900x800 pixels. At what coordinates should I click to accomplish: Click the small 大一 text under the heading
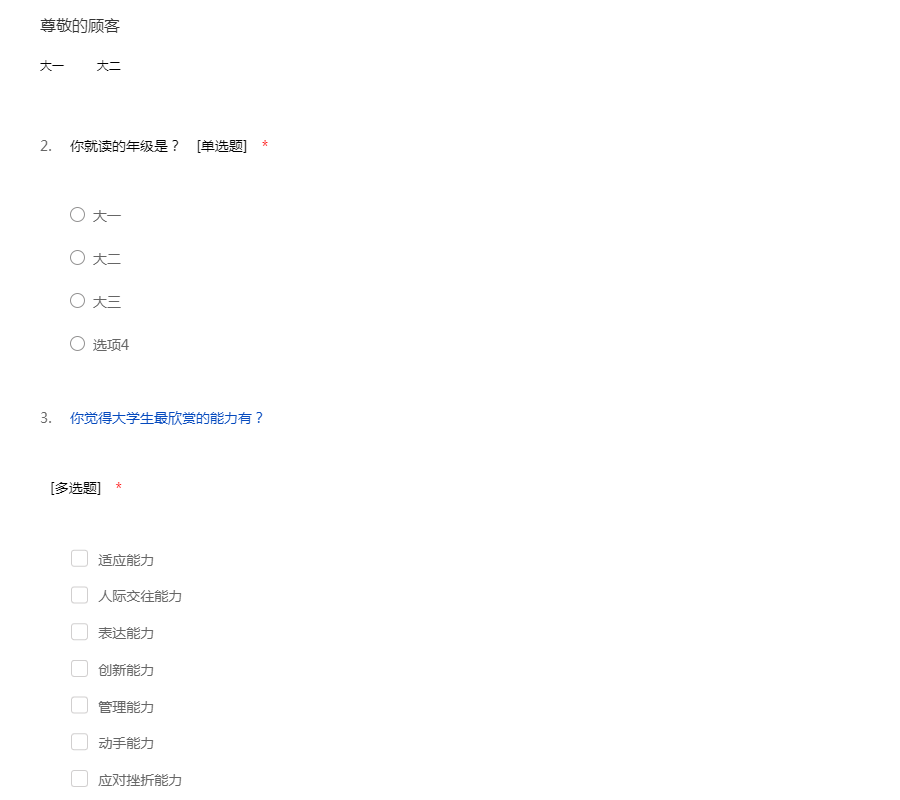click(52, 67)
